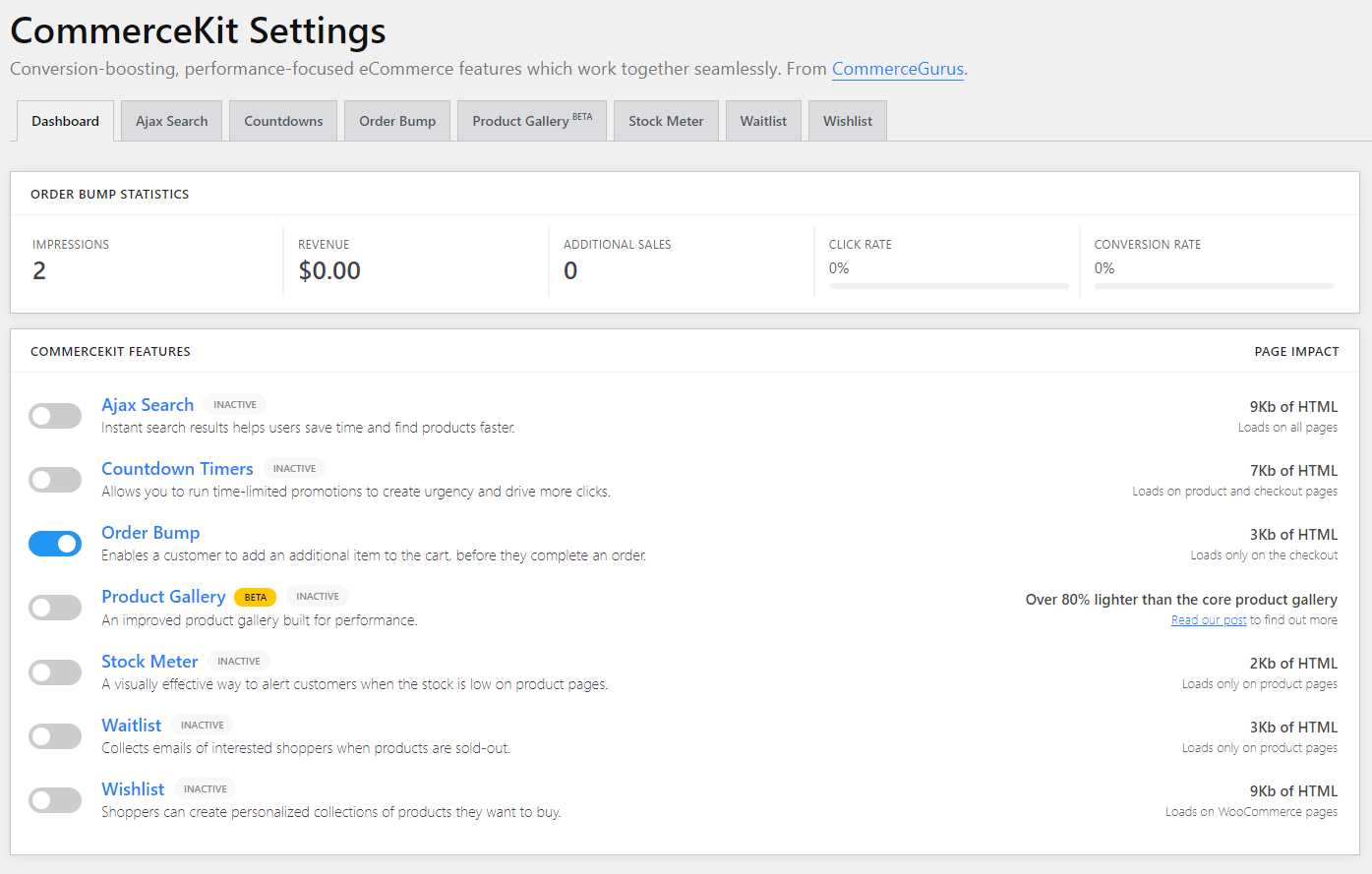The width and height of the screenshot is (1372, 874).
Task: Click the INACTIVE badge beside Waitlist
Action: tap(203, 725)
